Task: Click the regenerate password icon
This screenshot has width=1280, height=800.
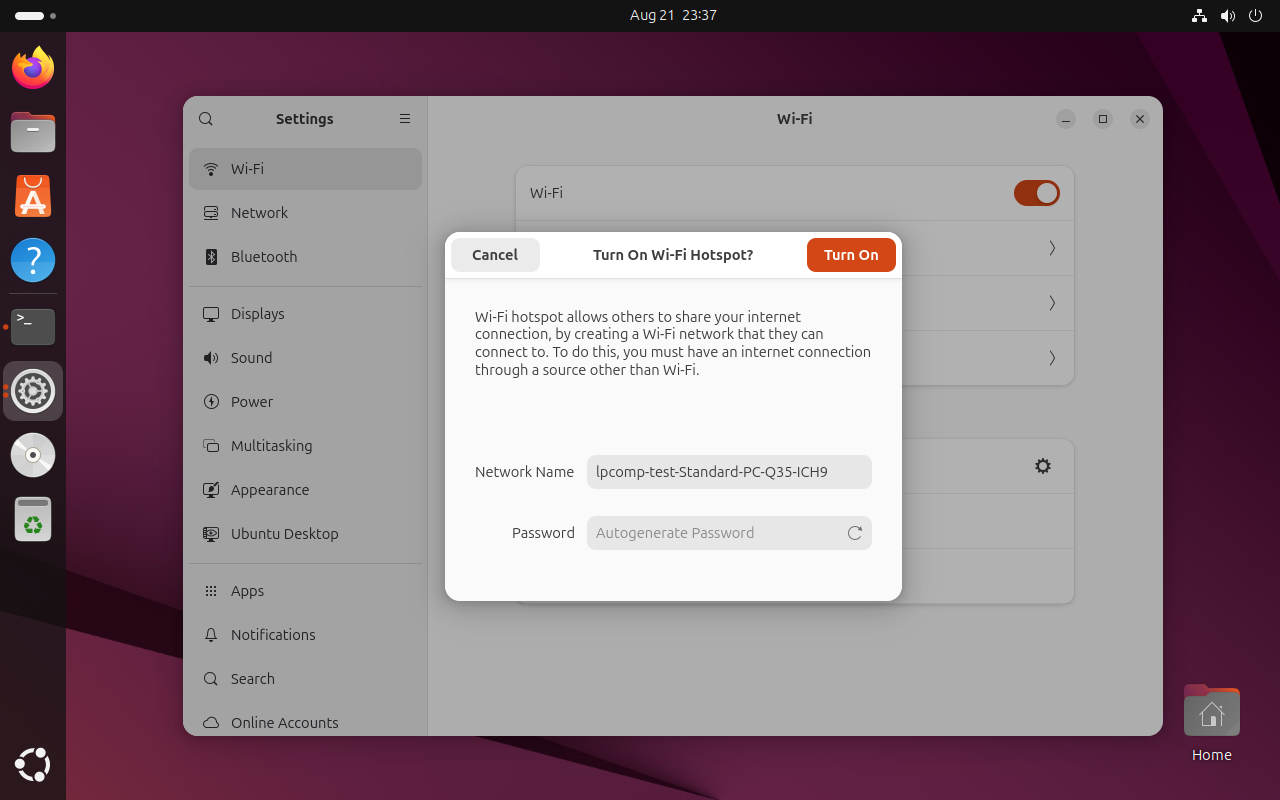Action: pos(855,533)
